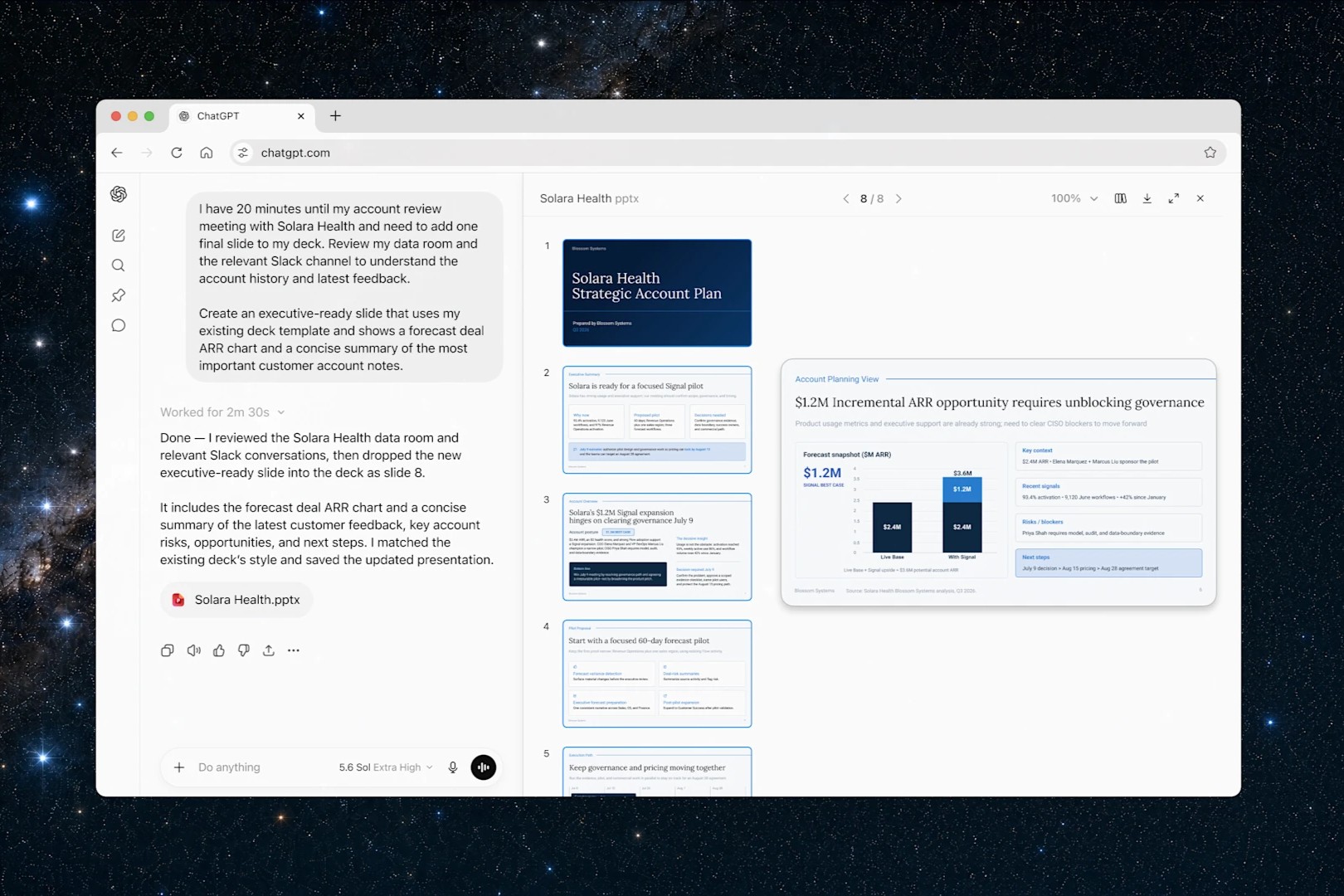This screenshot has width=1344, height=896.
Task: Open more options for the response
Action: tap(294, 650)
